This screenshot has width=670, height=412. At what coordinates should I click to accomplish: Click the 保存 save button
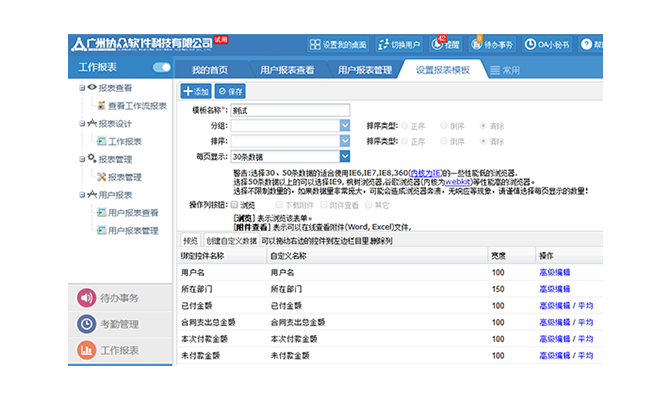click(230, 91)
